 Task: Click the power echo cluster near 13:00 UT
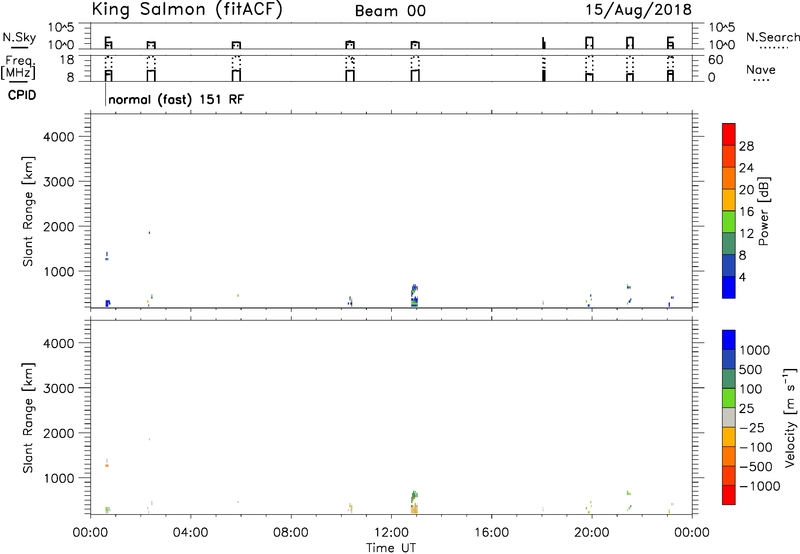click(414, 296)
